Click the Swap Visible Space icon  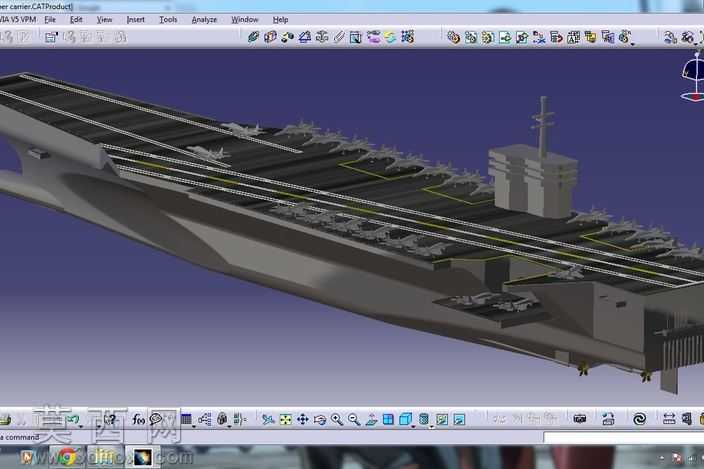point(459,419)
